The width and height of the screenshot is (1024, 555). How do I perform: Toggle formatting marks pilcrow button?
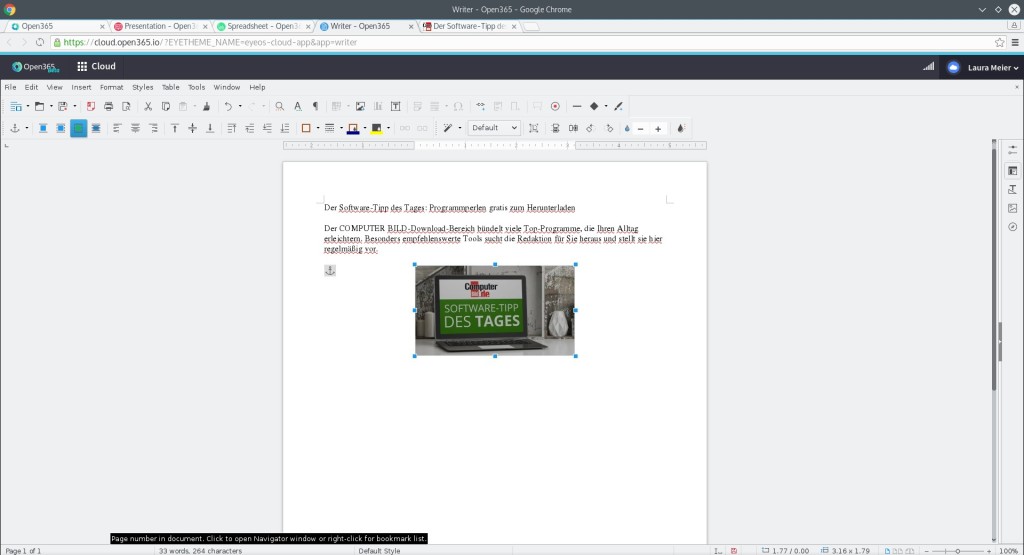(x=316, y=106)
